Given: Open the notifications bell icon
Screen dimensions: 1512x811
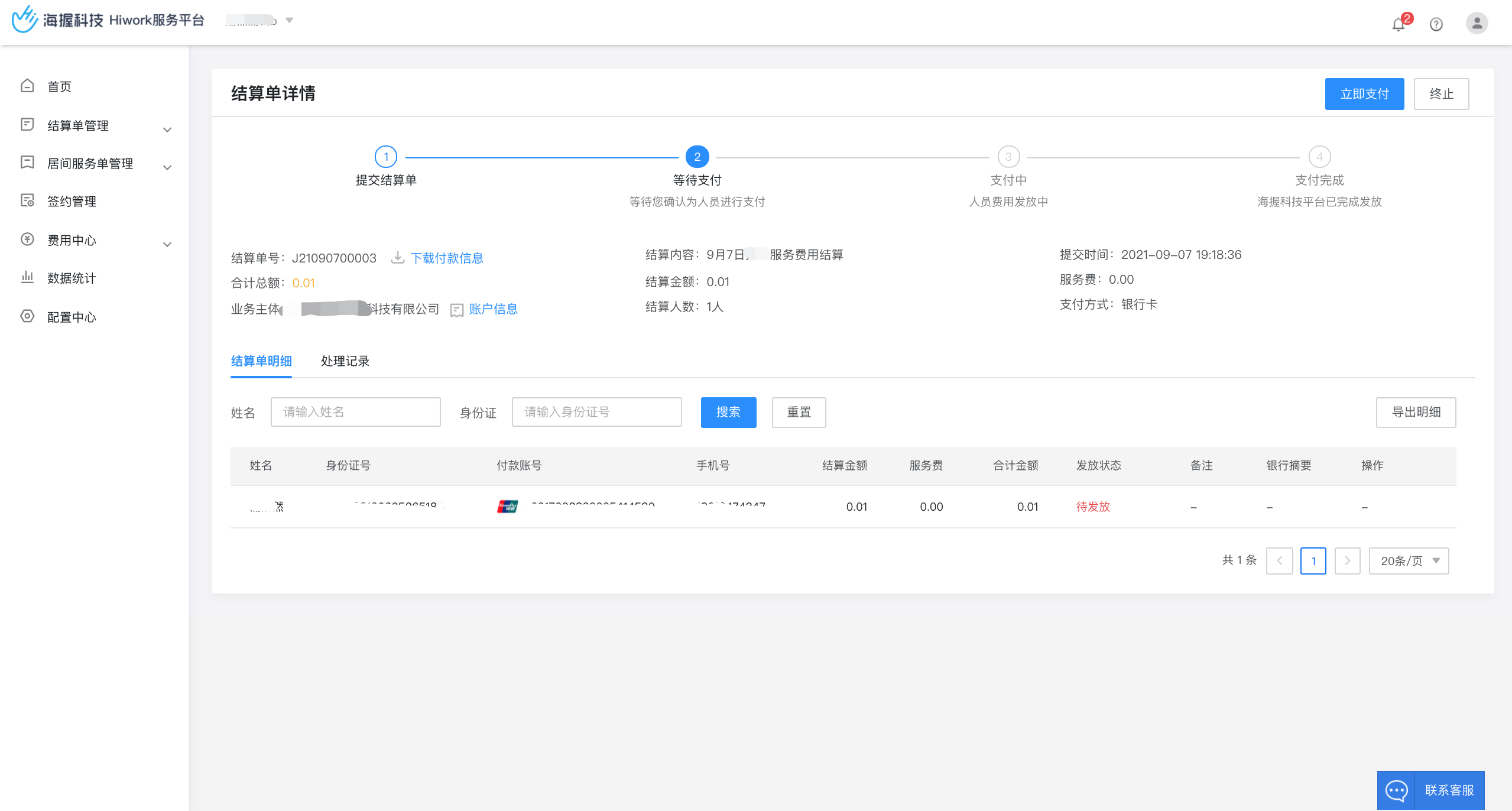Looking at the screenshot, I should [1399, 24].
